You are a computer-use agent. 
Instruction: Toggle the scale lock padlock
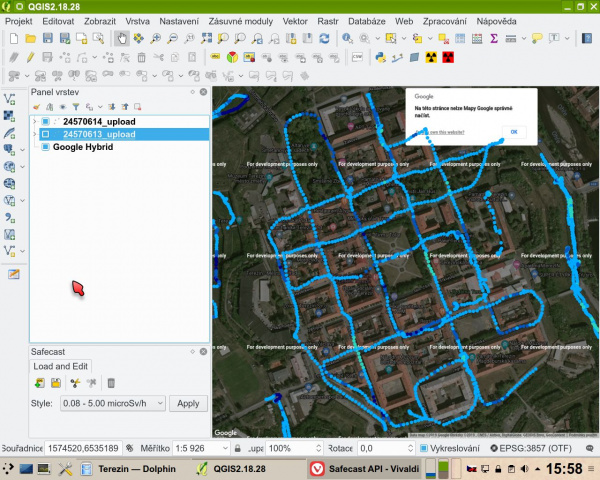pos(238,448)
